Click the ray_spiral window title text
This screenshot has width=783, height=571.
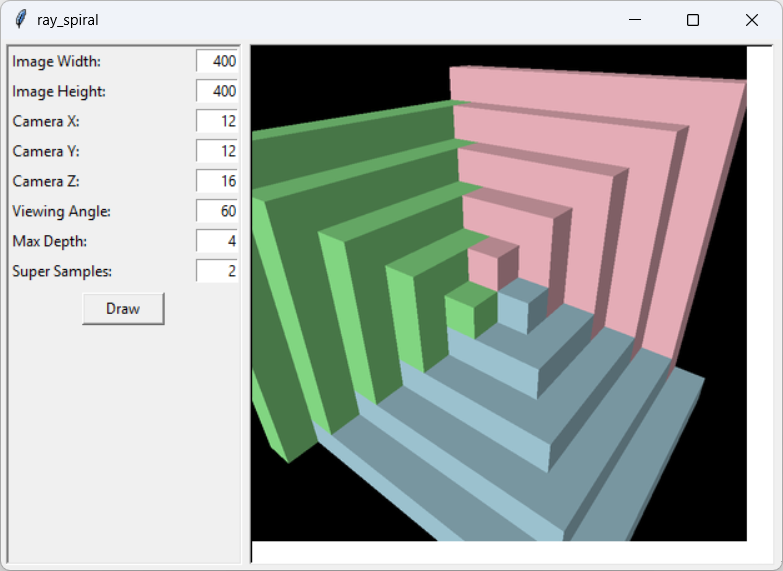(x=67, y=20)
